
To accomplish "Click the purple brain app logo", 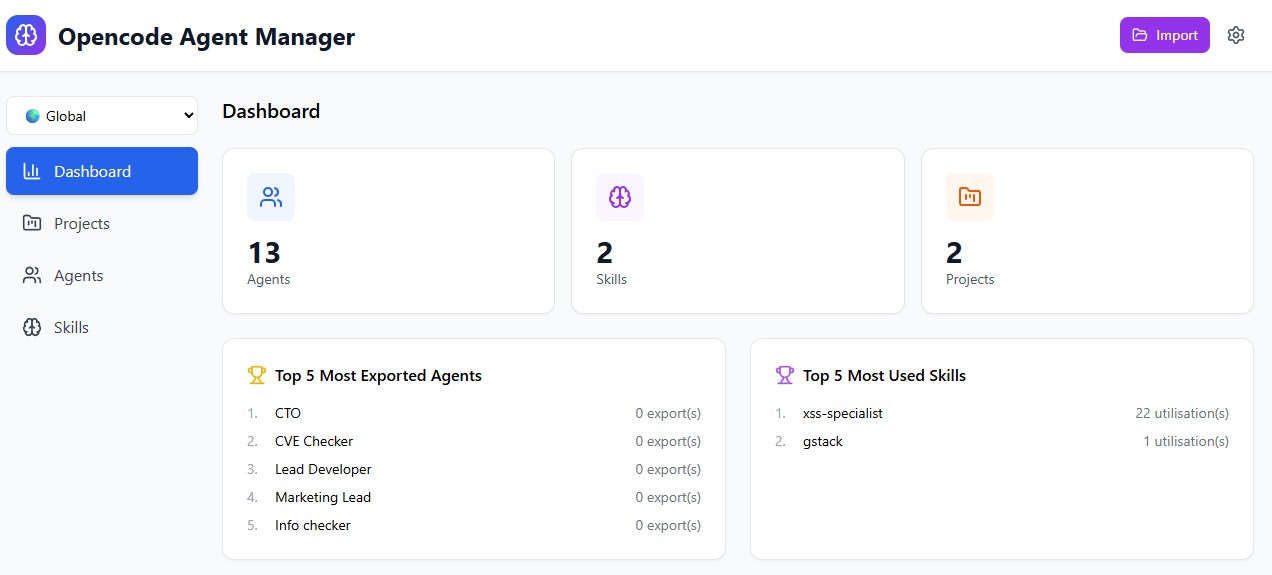I will [x=26, y=35].
